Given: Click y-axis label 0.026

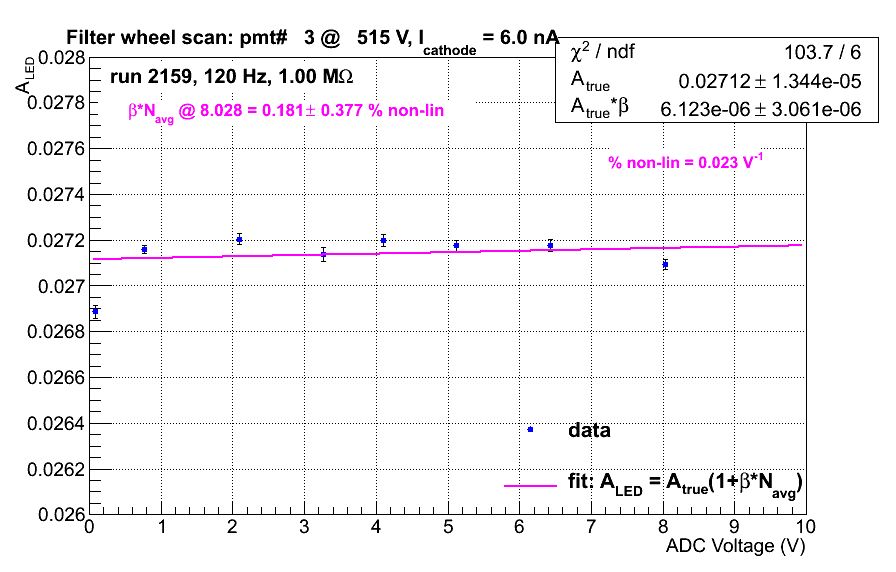Looking at the screenshot, I should (61, 514).
